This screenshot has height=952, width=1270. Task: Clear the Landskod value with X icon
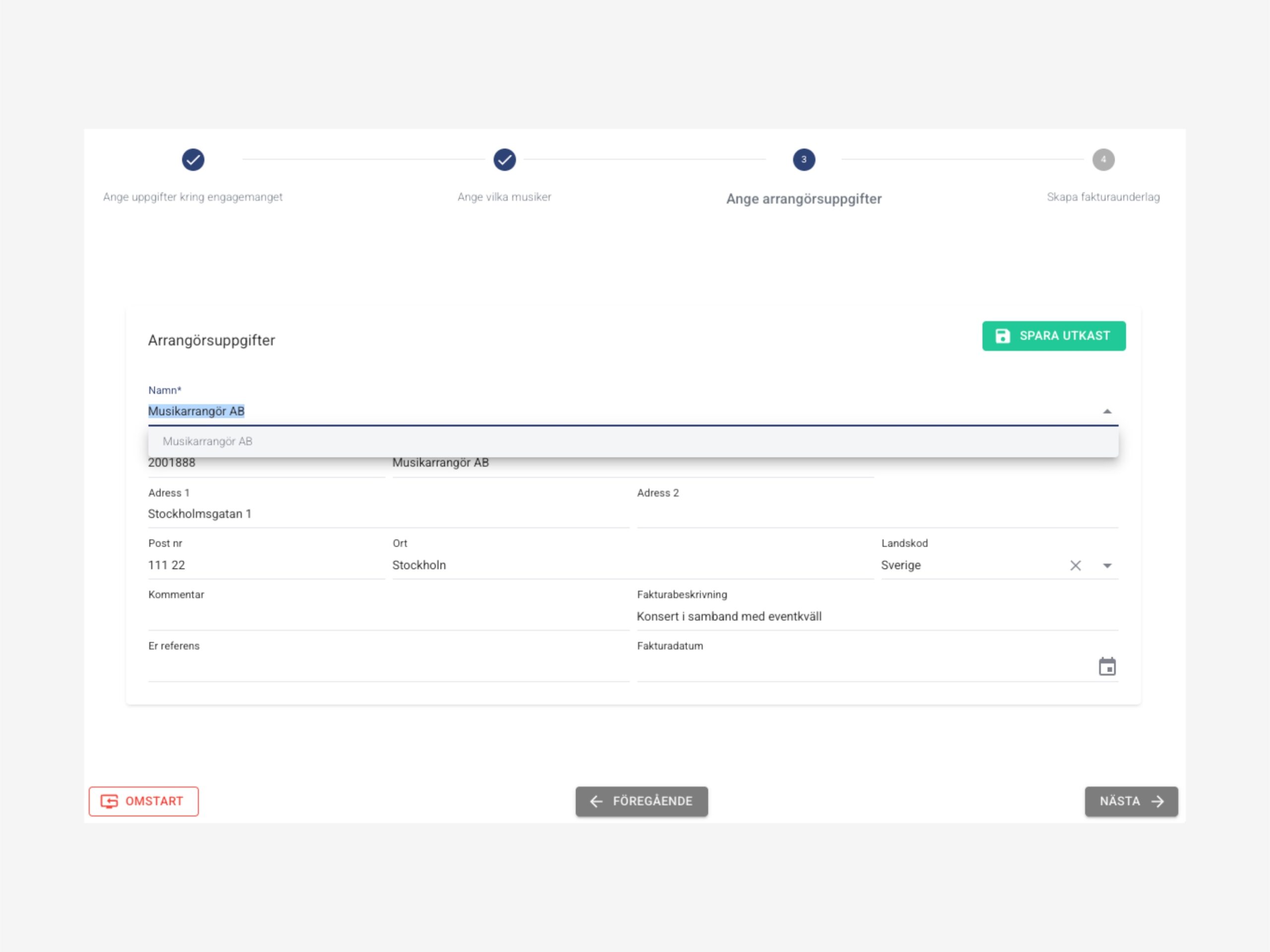pyautogui.click(x=1075, y=566)
